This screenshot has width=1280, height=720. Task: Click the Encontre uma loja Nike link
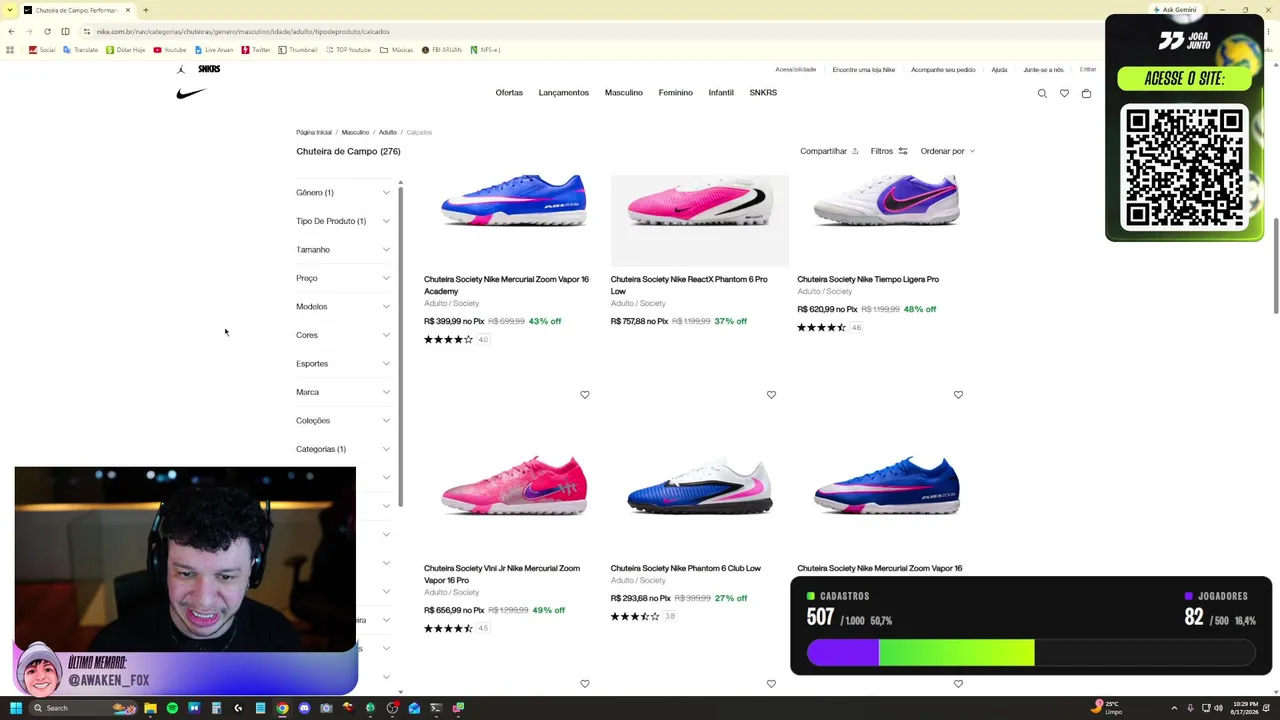tap(864, 70)
